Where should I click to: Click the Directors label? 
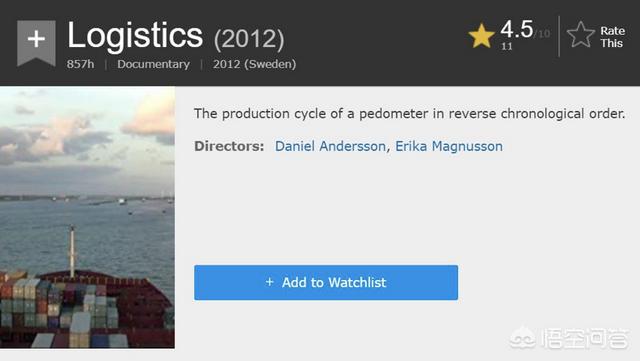(x=229, y=146)
